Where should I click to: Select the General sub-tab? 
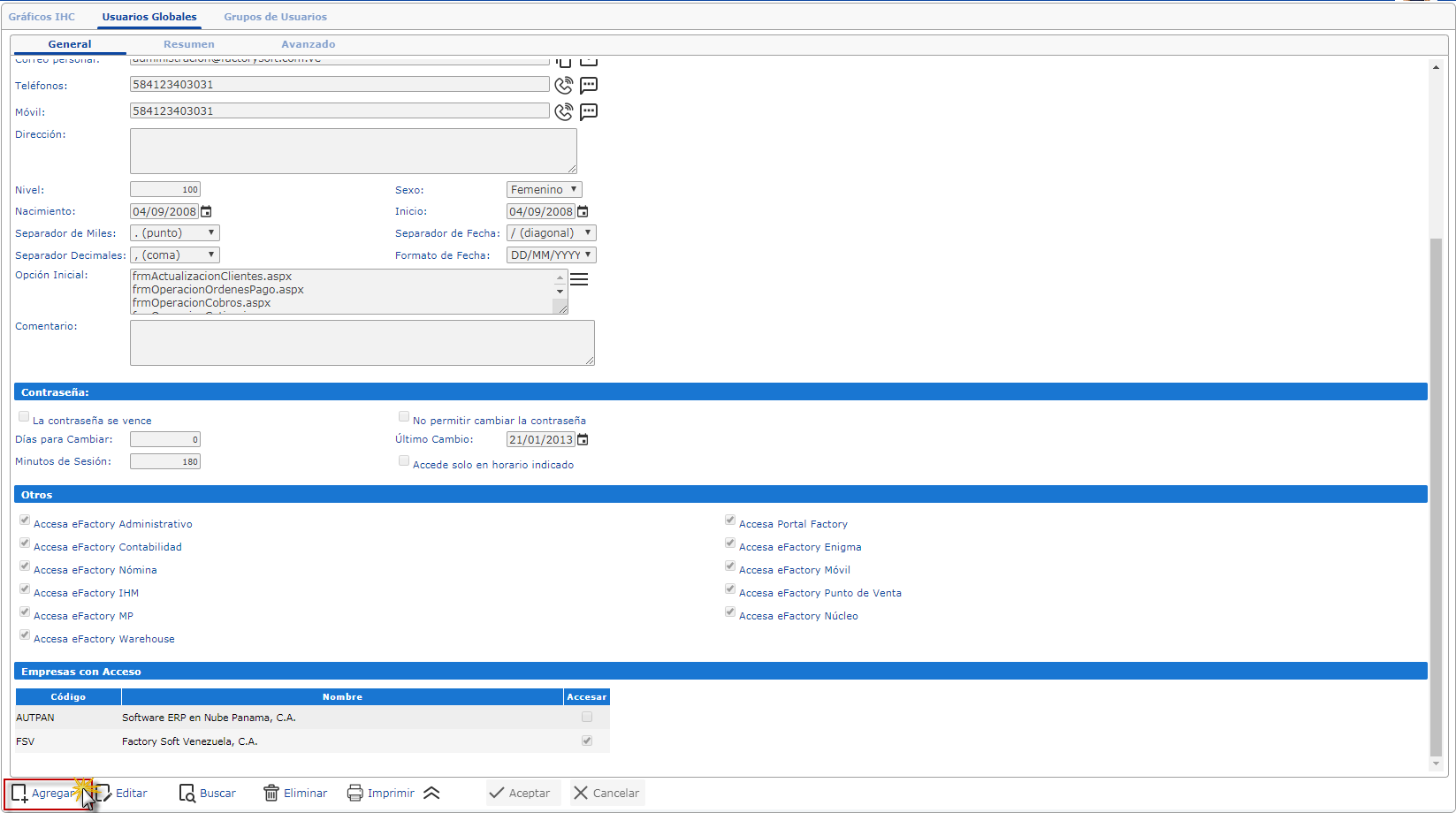click(70, 44)
